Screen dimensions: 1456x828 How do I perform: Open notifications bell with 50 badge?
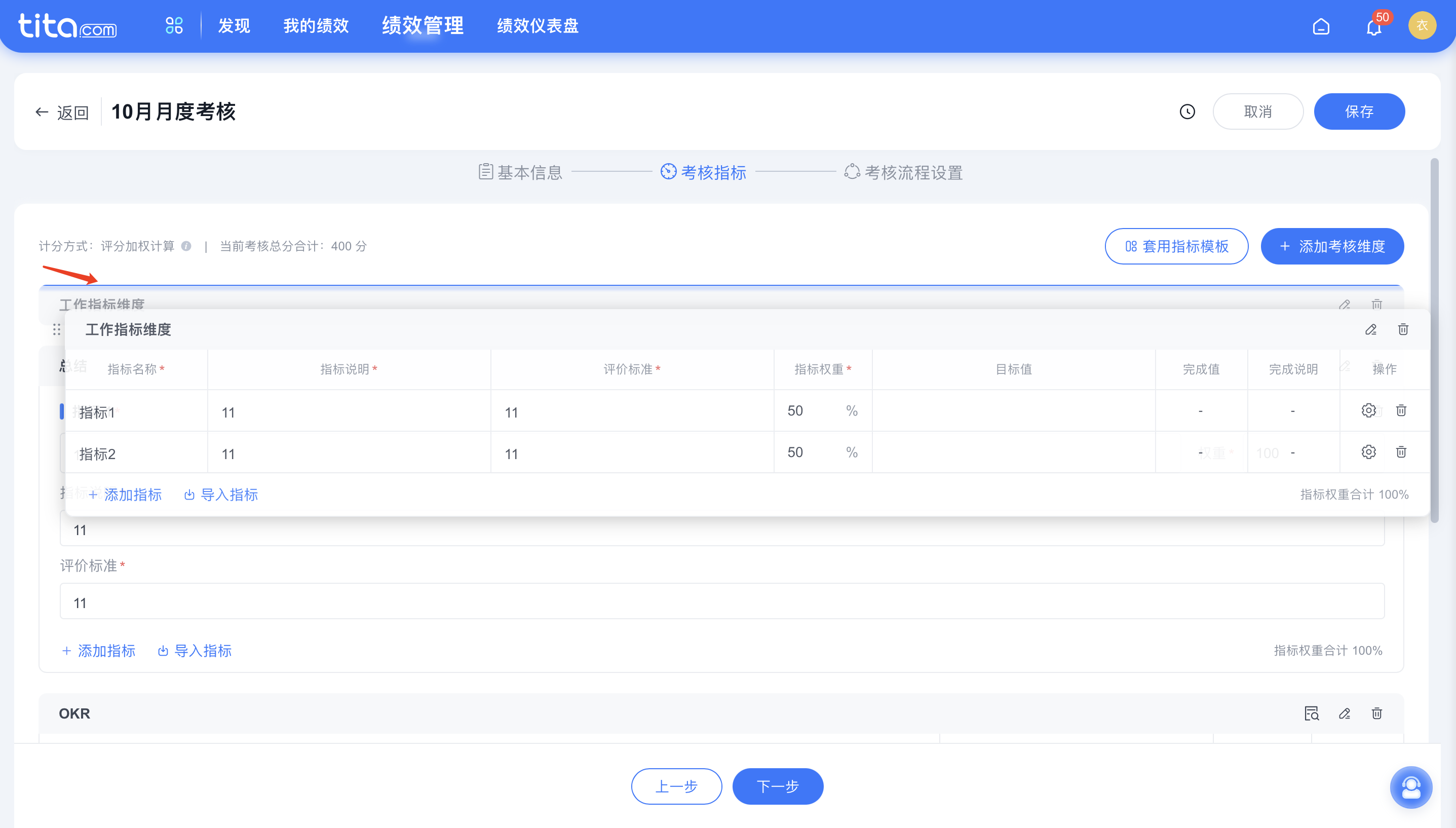pyautogui.click(x=1374, y=26)
